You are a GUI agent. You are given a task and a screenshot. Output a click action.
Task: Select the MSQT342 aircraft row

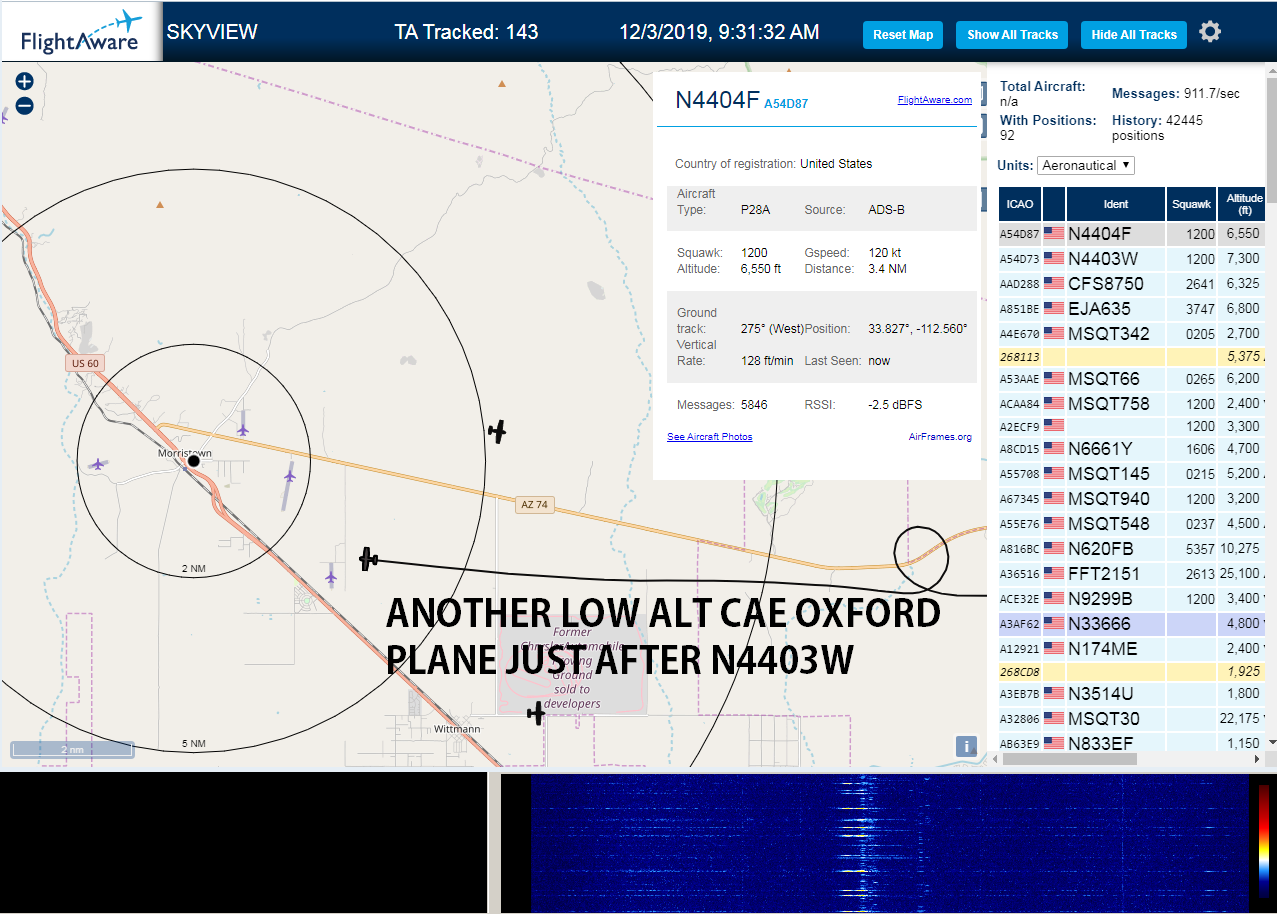pyautogui.click(x=1132, y=334)
